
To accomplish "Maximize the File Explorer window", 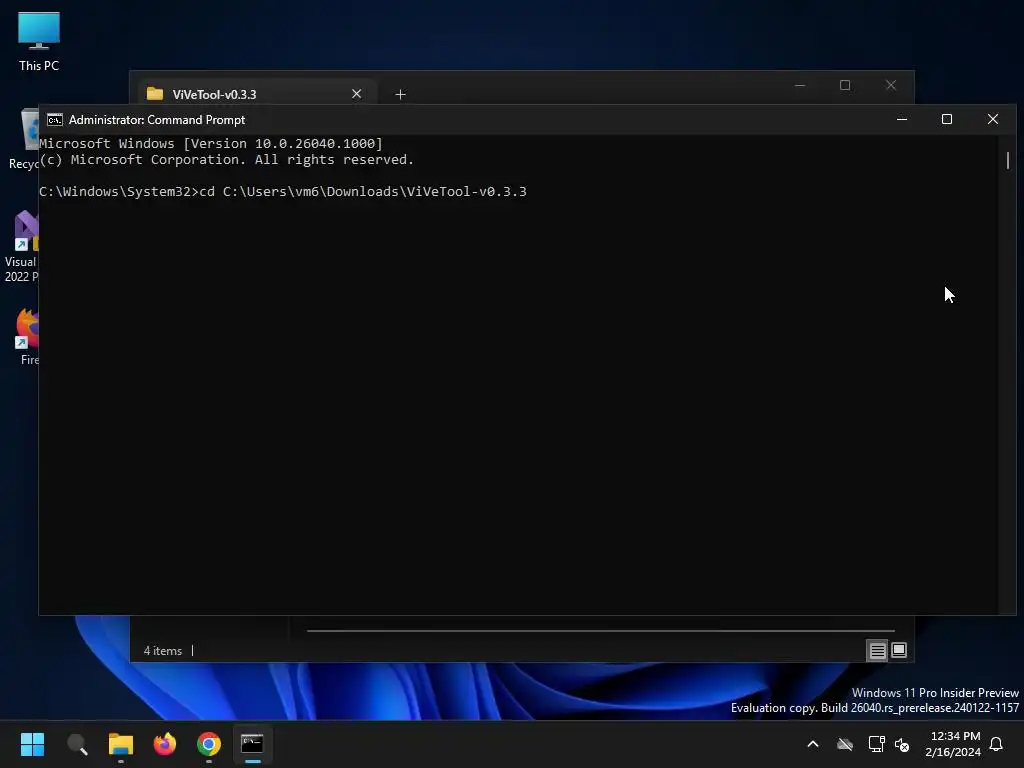I will click(845, 86).
